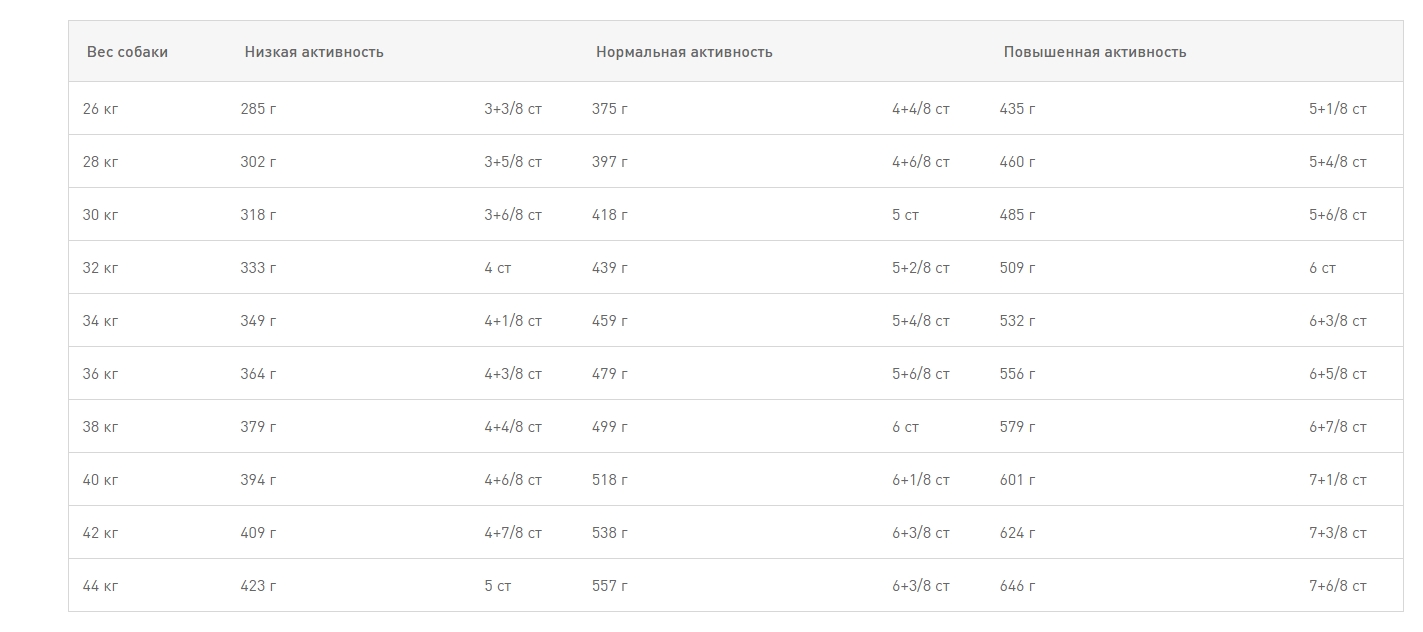1423x632 pixels.
Task: Select the '44 кг' weight cell
Action: coord(100,586)
